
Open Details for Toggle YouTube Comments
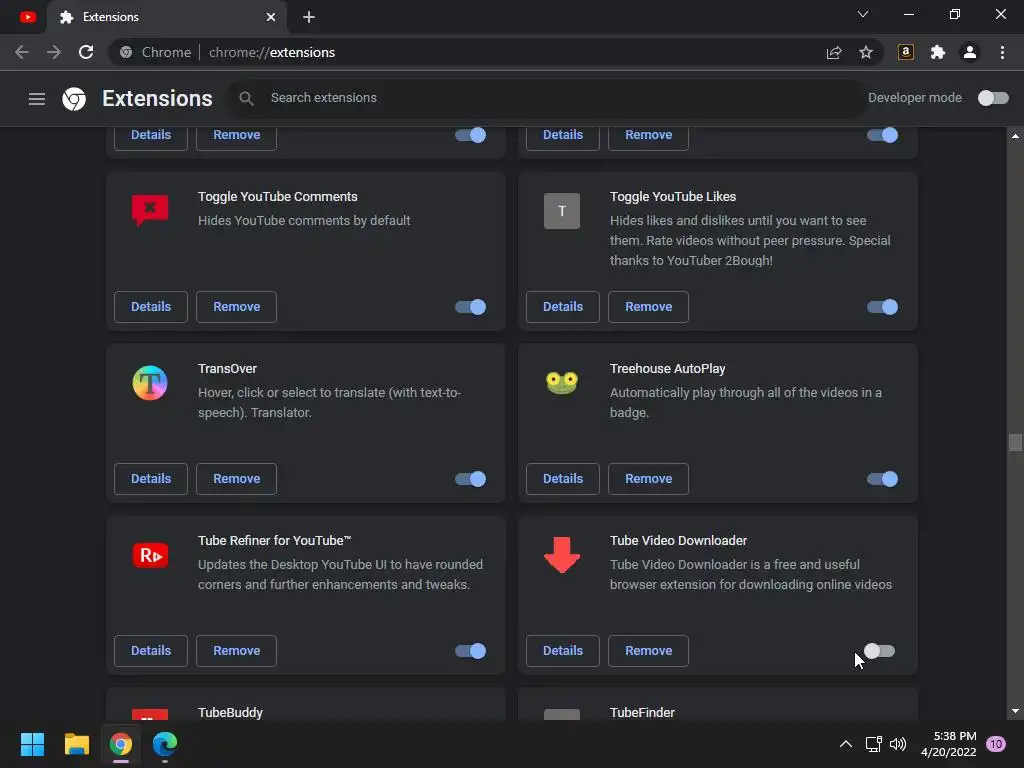[x=151, y=307]
